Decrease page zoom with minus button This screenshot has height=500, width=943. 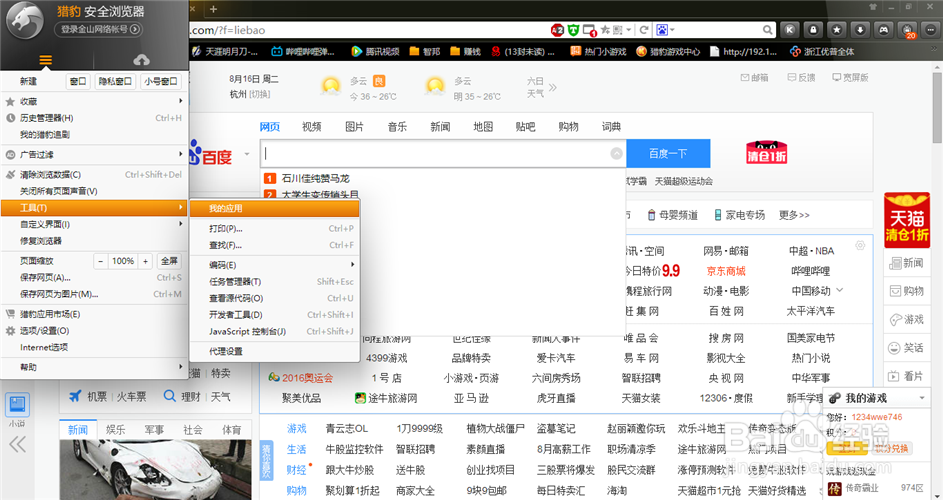click(x=100, y=261)
